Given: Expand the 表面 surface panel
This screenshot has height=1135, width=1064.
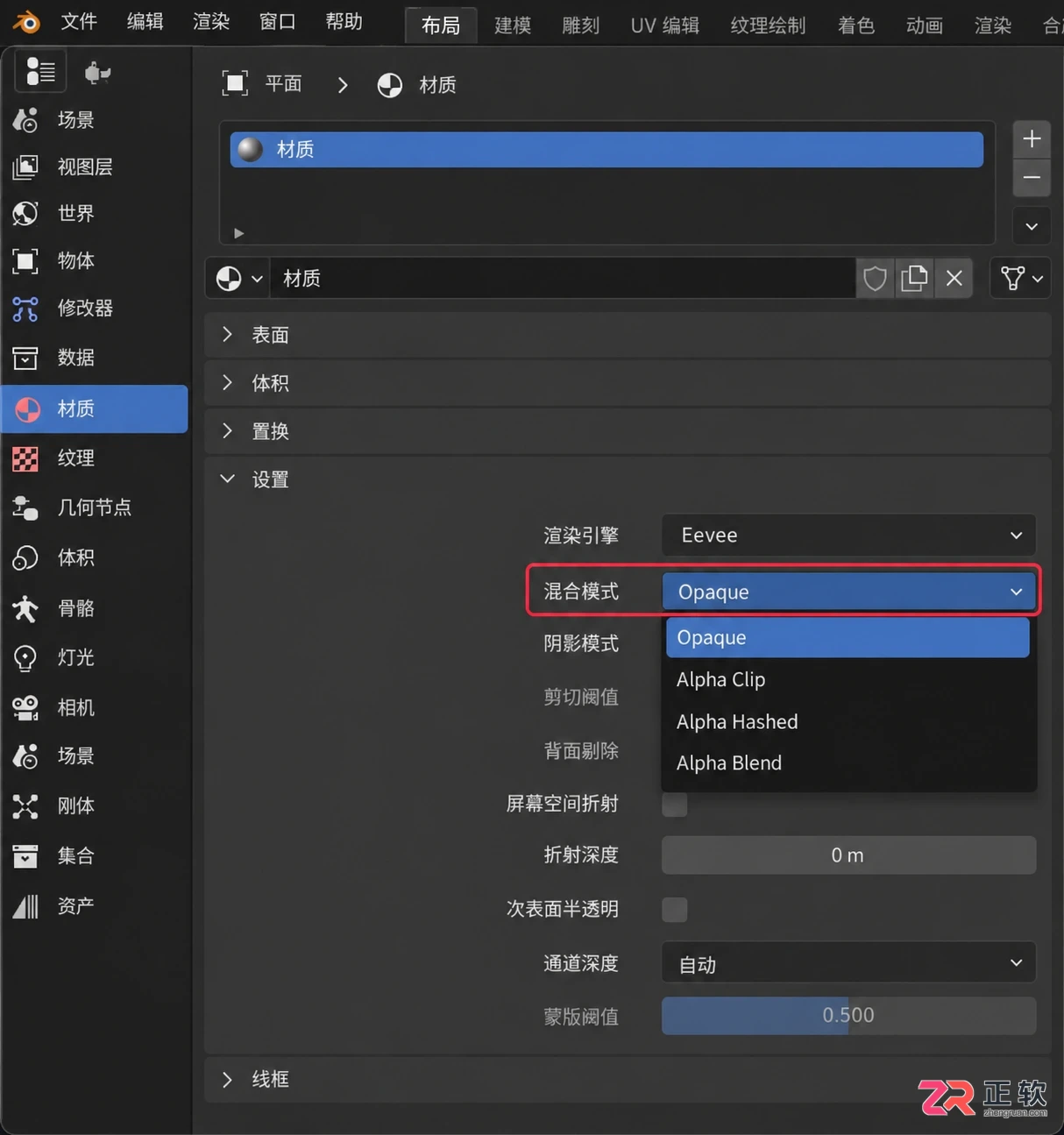Looking at the screenshot, I should pos(628,335).
